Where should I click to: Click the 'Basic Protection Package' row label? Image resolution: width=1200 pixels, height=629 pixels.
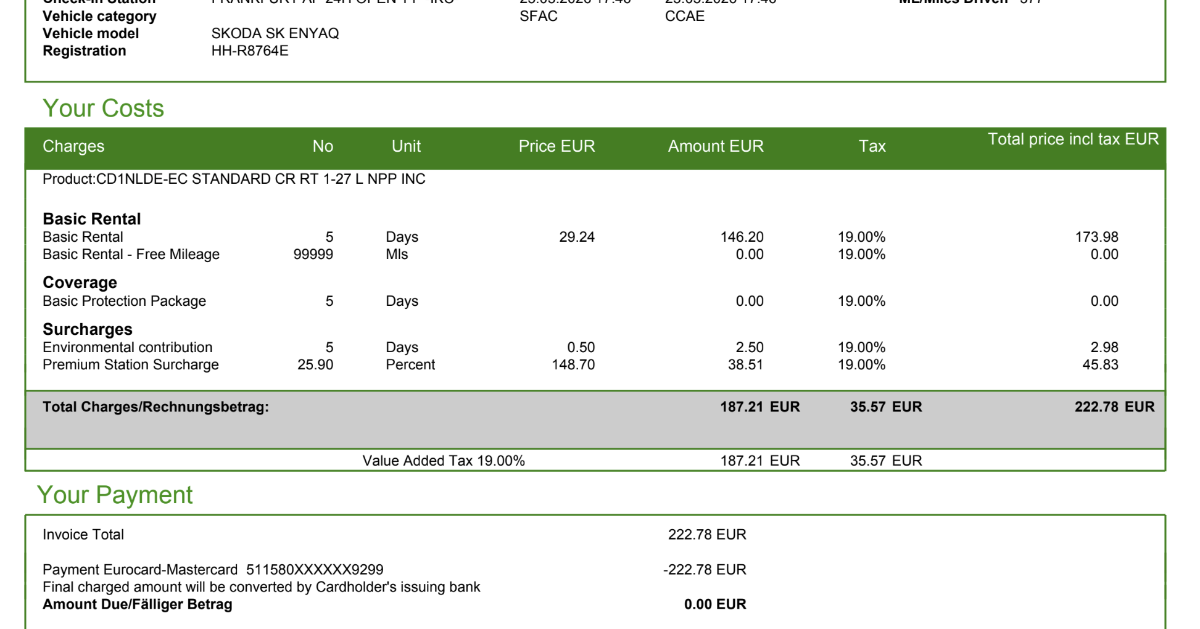click(x=124, y=301)
